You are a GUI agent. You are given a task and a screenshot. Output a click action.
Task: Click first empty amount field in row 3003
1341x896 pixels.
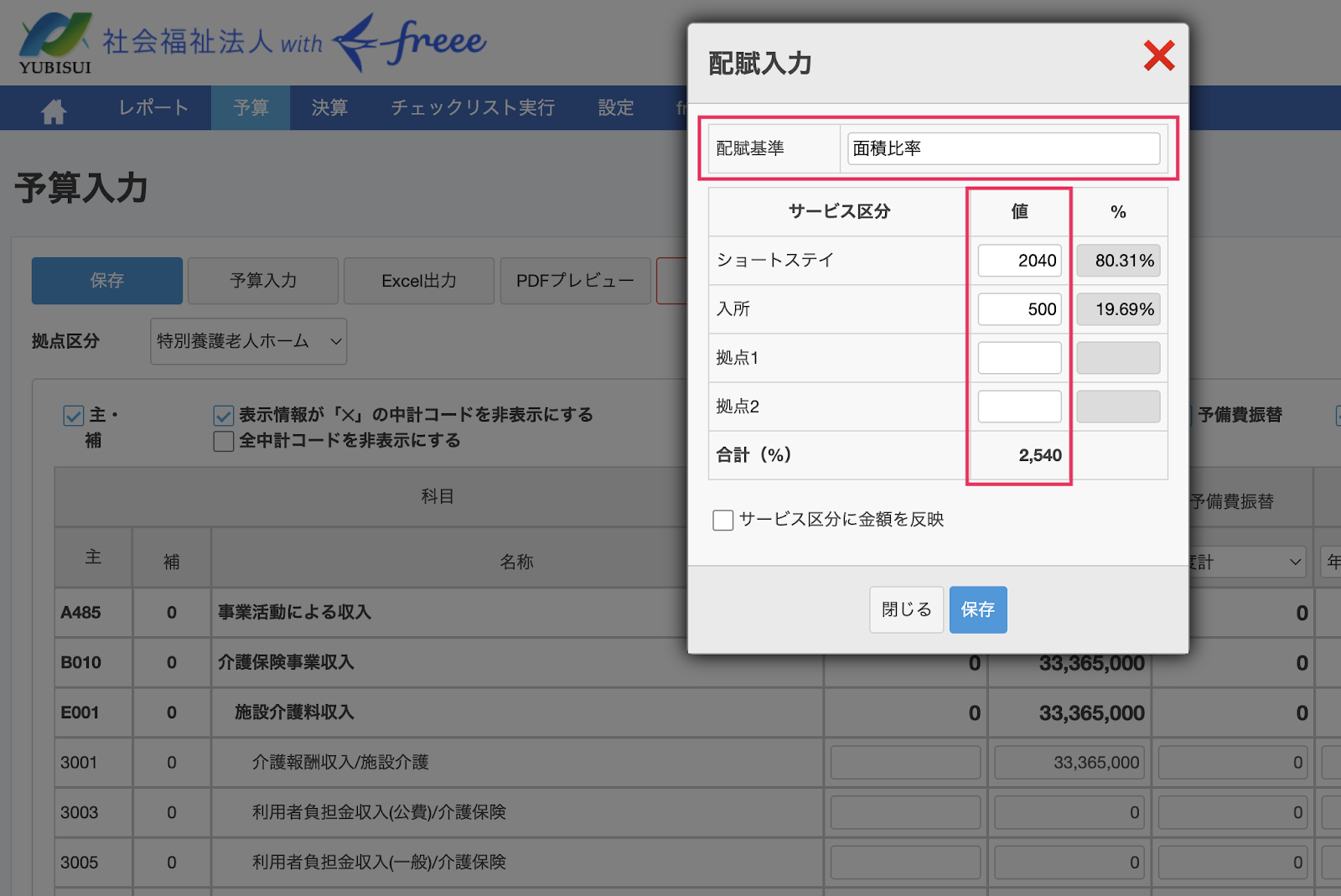pyautogui.click(x=905, y=812)
